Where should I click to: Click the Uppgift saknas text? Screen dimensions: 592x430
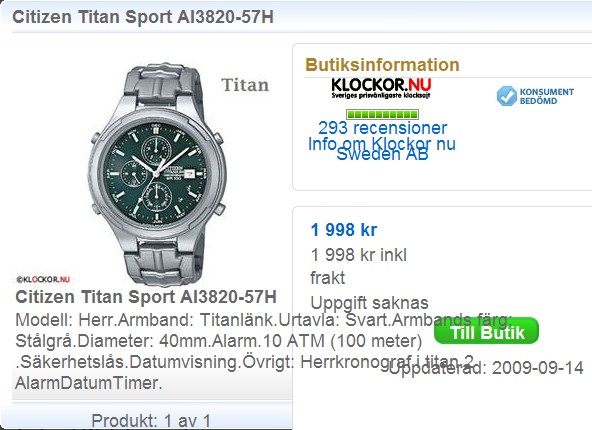pyautogui.click(x=369, y=303)
